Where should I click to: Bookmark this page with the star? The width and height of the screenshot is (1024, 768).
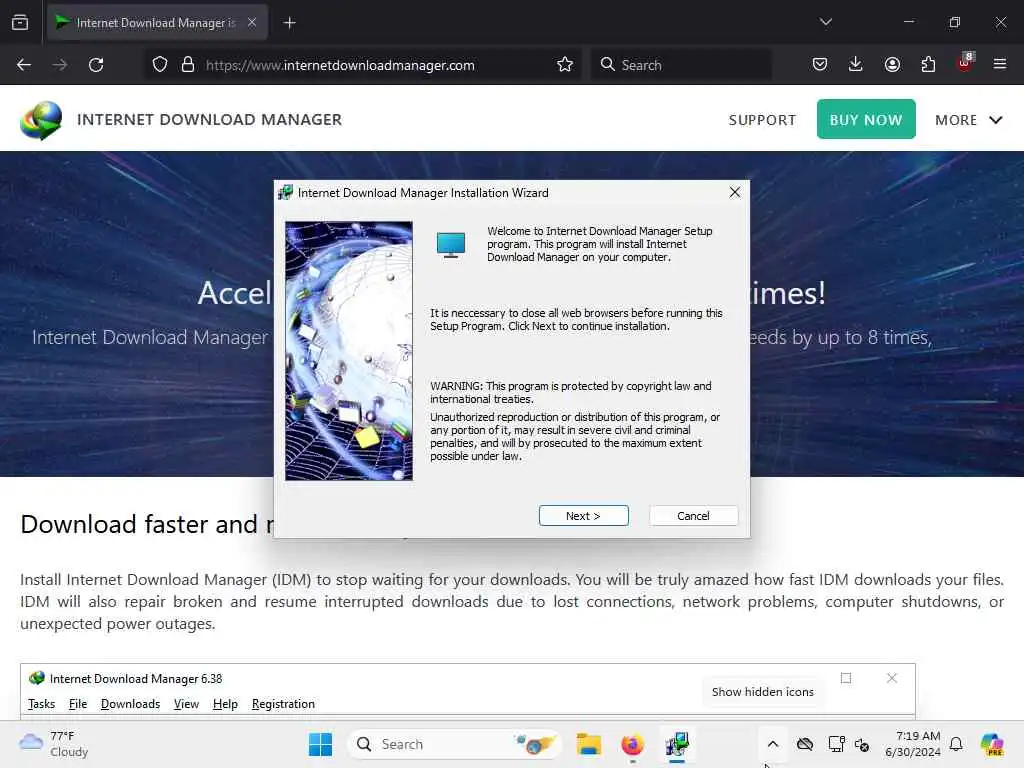pos(565,65)
